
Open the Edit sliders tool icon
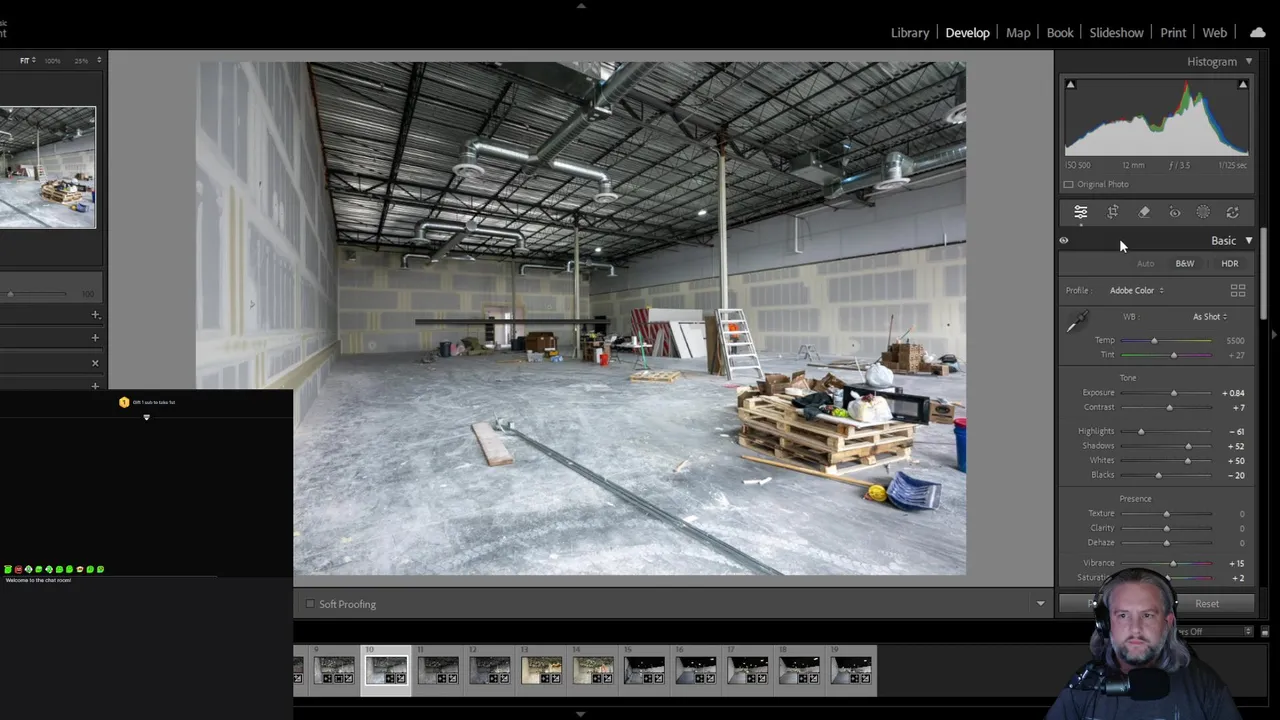[x=1081, y=212]
